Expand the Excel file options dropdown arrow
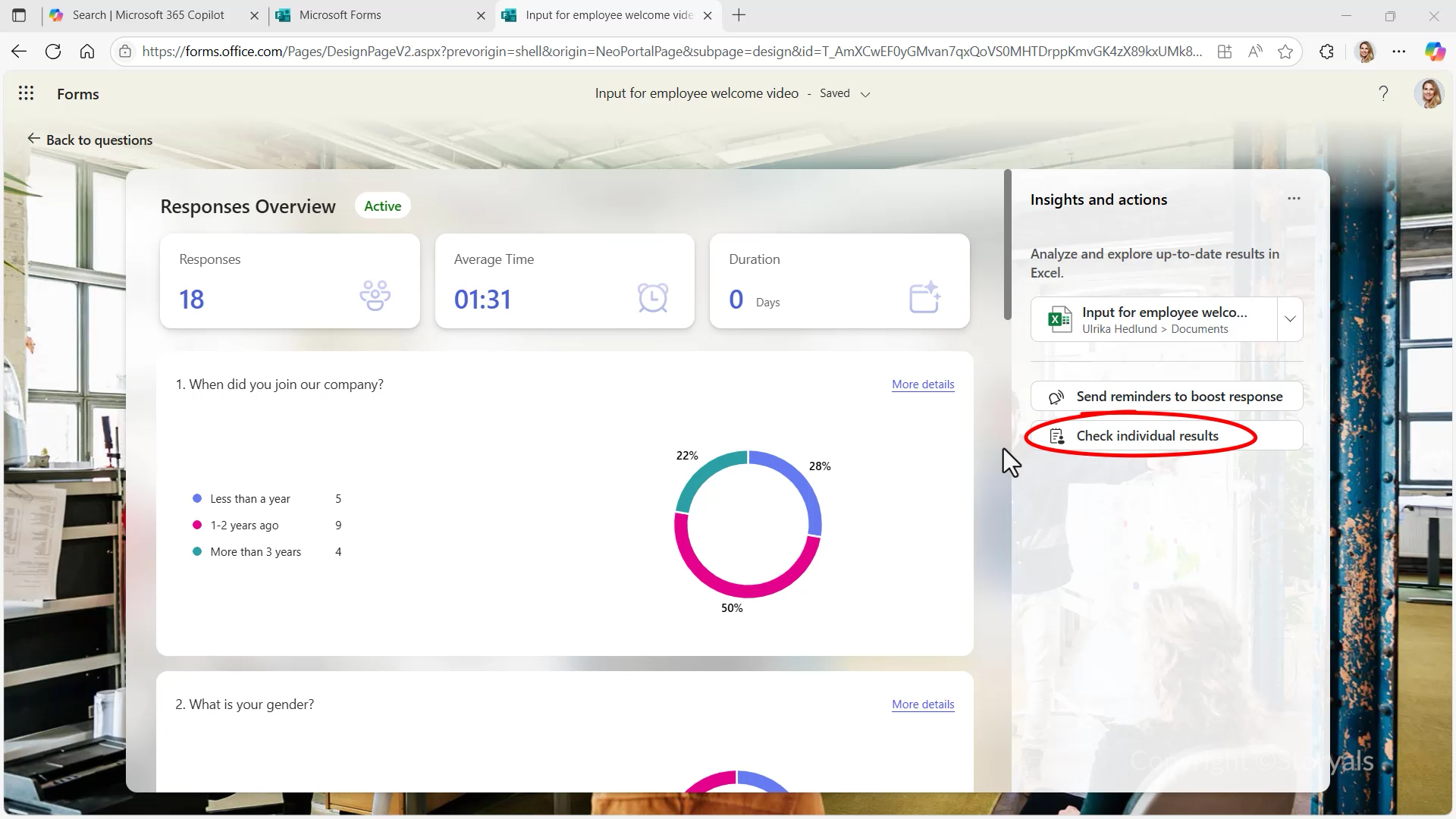 pos(1290,319)
